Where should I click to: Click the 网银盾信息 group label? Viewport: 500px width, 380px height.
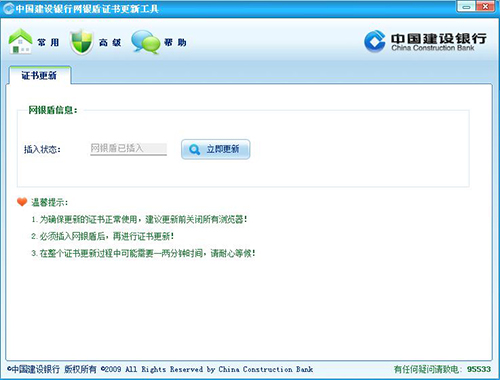(x=53, y=110)
